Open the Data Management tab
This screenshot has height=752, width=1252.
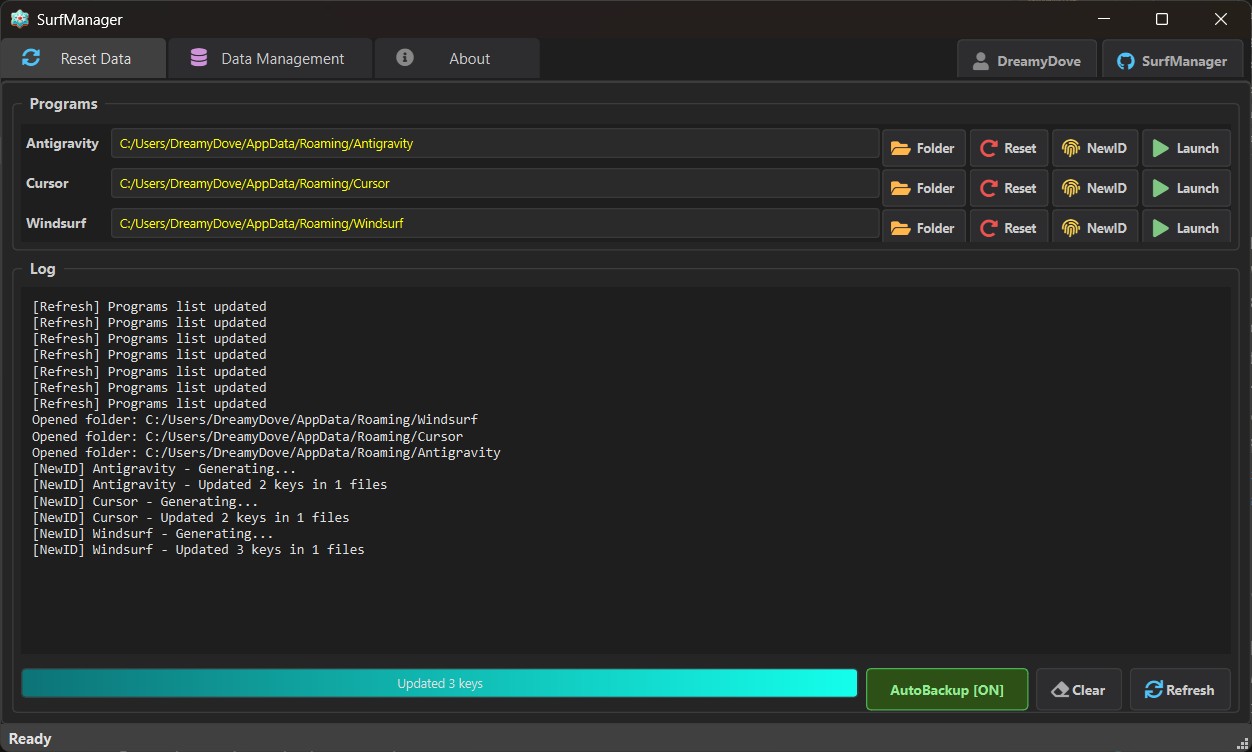(270, 58)
